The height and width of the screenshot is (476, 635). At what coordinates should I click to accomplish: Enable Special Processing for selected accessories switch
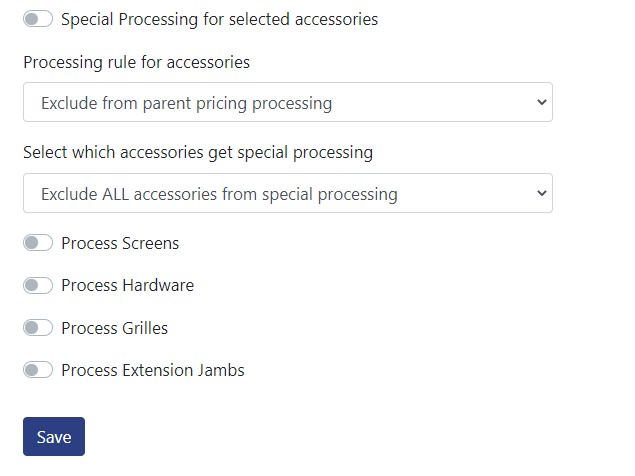[38, 19]
